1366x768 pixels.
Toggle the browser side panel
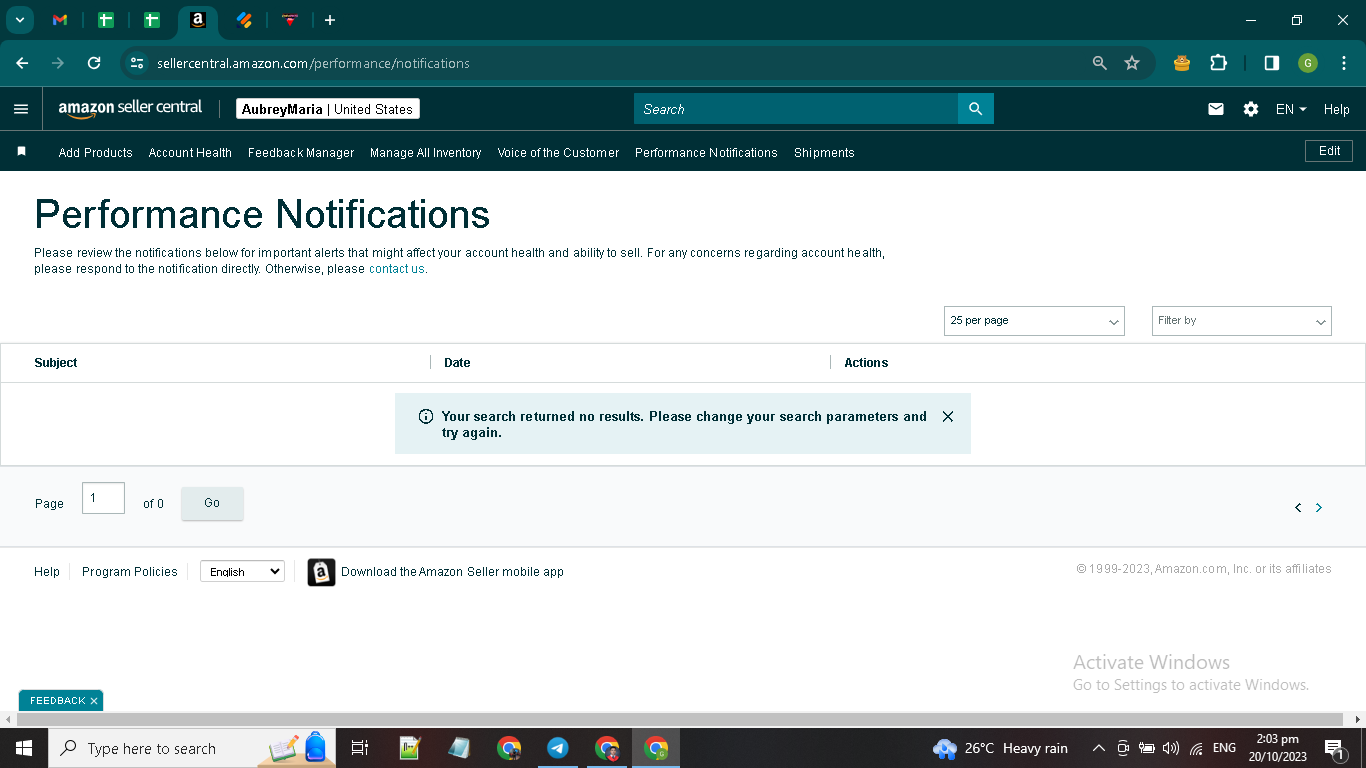[1271, 63]
